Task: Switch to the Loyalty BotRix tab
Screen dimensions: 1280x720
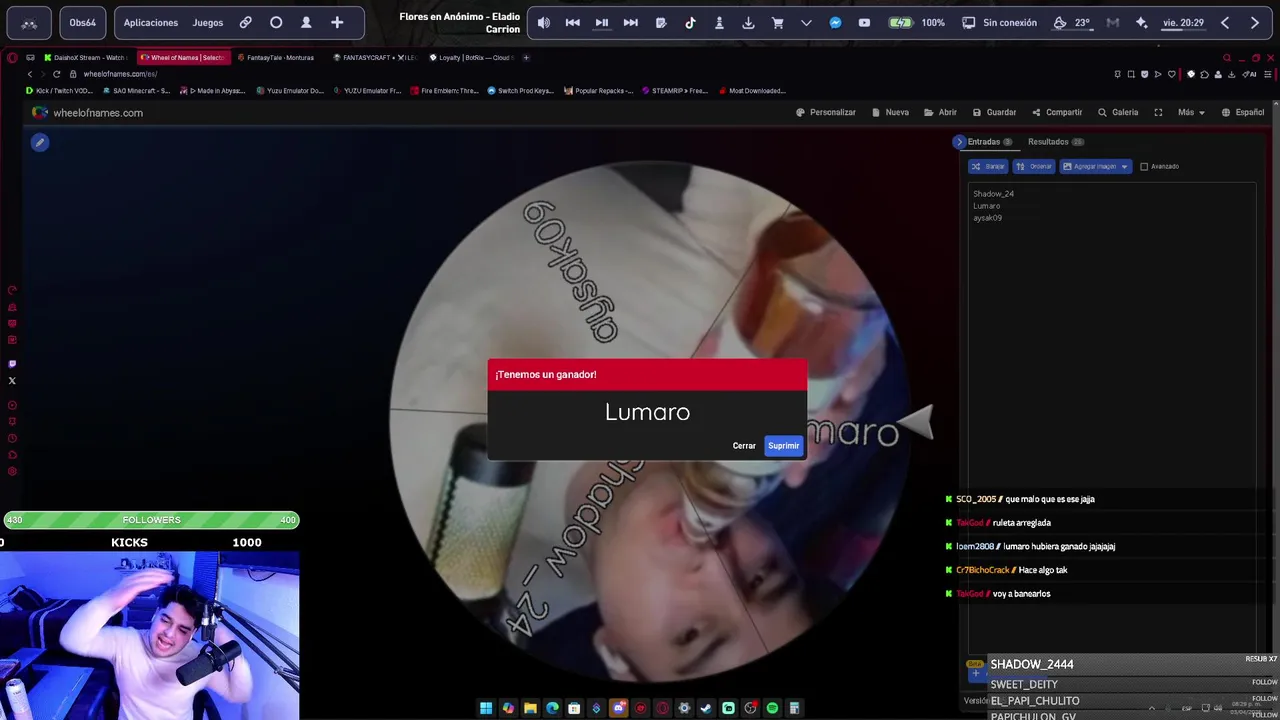Action: (x=470, y=57)
